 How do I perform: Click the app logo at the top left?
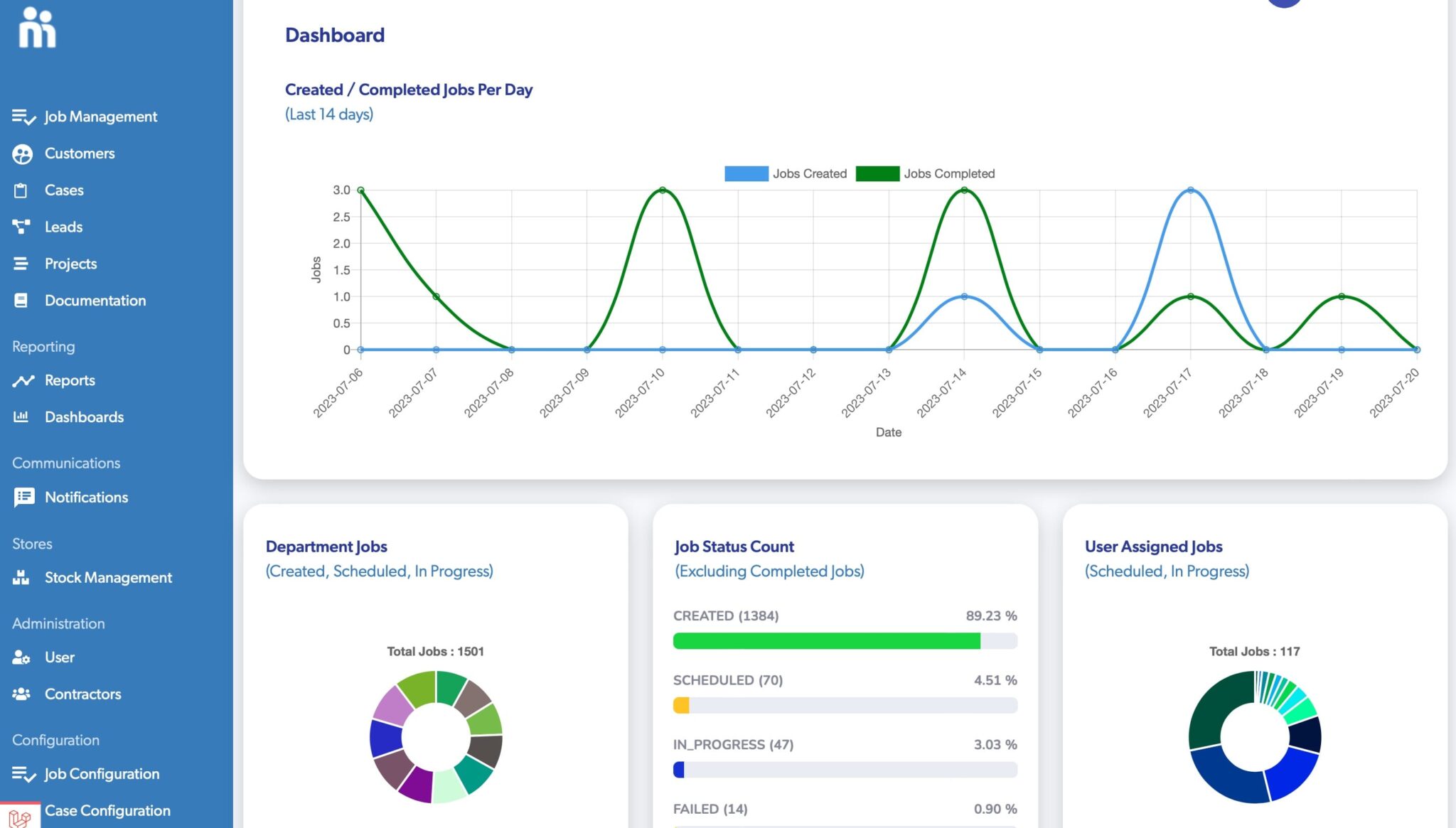tap(36, 28)
